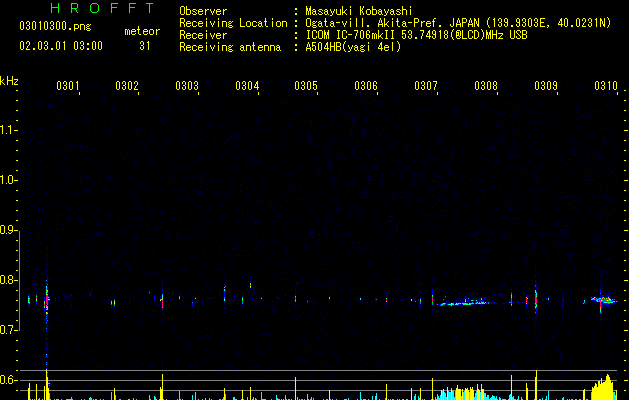
Task: Click the Receiving Location label
Action: click(x=233, y=23)
